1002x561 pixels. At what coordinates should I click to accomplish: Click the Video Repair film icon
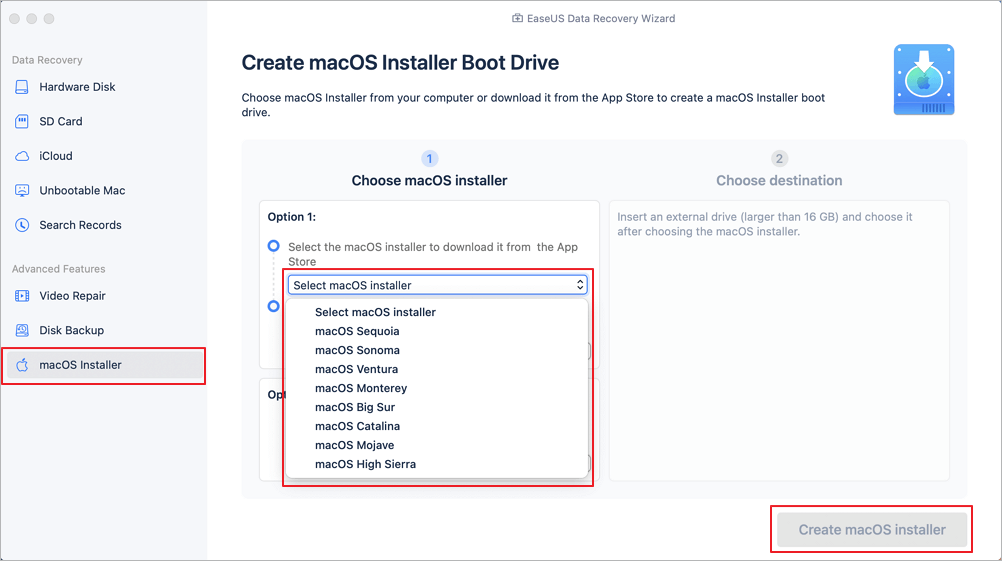click(x=22, y=296)
